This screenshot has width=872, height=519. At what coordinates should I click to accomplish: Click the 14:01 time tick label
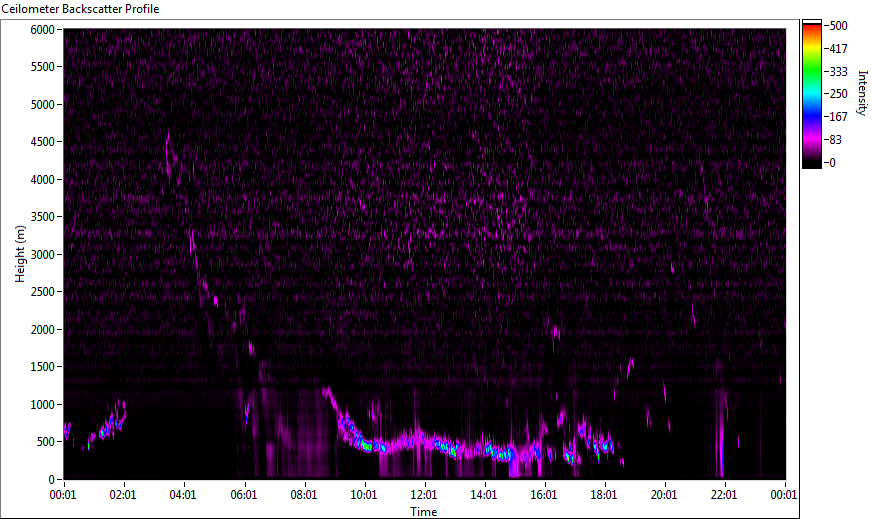[484, 495]
